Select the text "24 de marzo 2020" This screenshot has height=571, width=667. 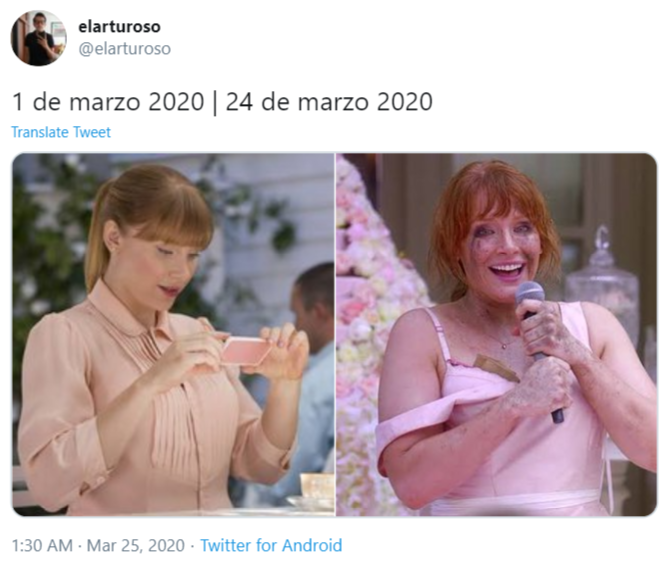329,102
